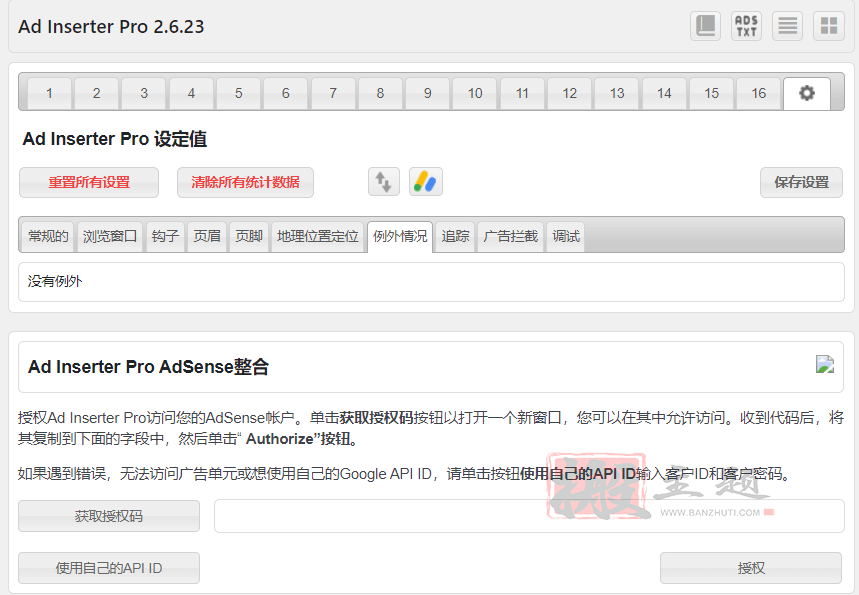Open the 地理位置定位 tab
The height and width of the screenshot is (595, 859).
[317, 237]
